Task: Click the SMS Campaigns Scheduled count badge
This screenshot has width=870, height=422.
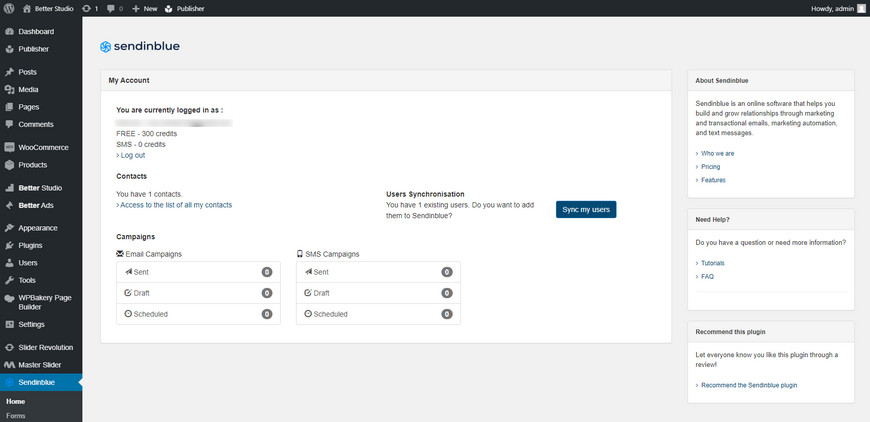Action: point(447,314)
